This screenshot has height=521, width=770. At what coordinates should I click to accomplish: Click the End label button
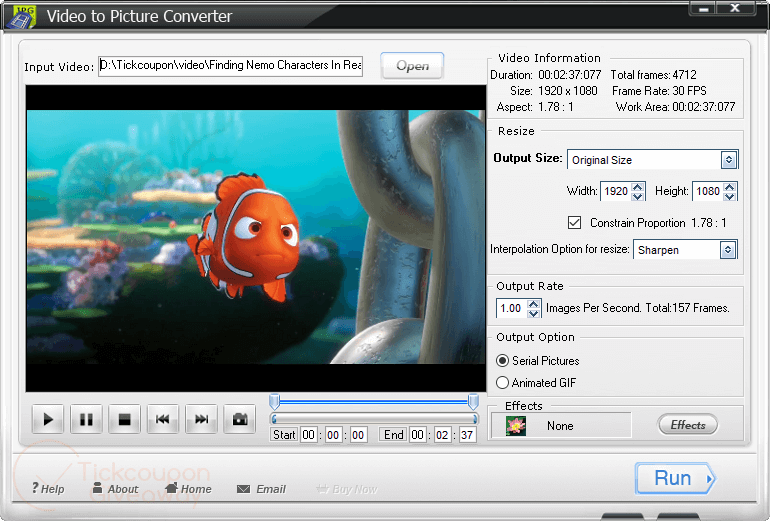(x=393, y=435)
